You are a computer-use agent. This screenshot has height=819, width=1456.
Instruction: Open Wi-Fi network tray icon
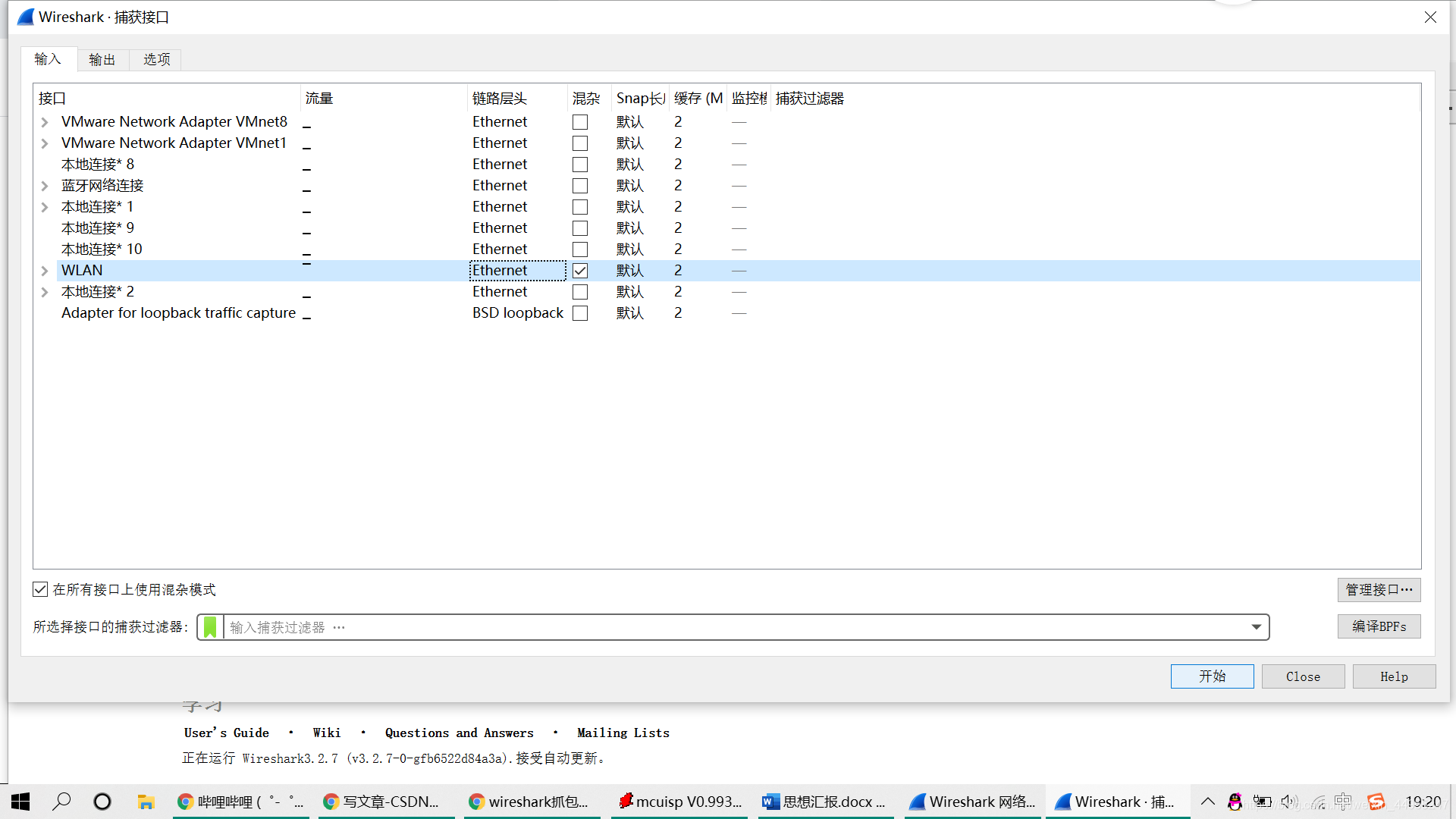click(1318, 802)
